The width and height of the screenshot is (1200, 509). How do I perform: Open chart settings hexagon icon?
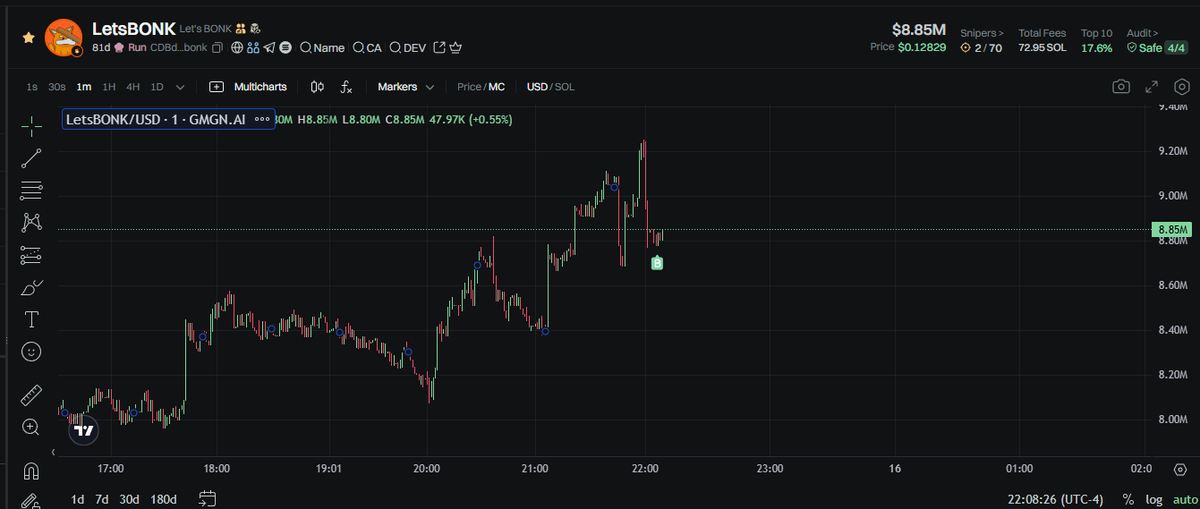click(1181, 87)
